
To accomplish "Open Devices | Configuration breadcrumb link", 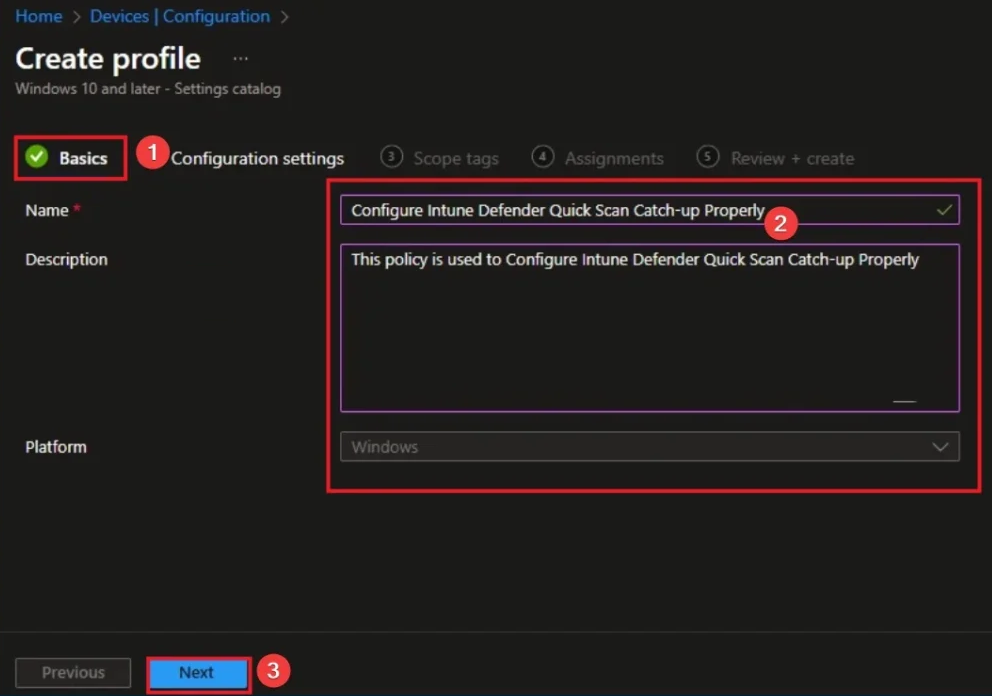I will (x=180, y=16).
